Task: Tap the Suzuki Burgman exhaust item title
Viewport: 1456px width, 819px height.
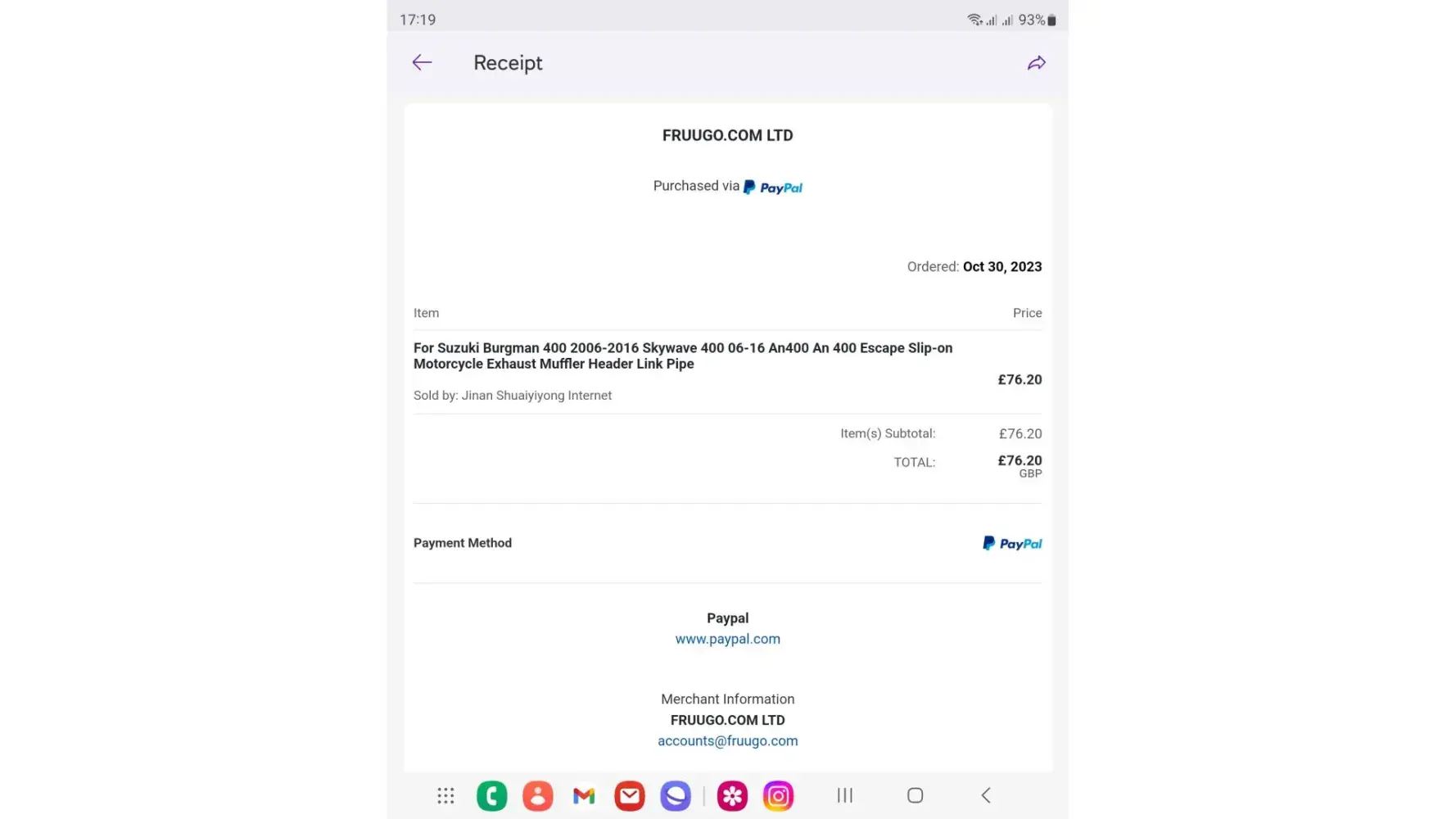Action: 682,355
